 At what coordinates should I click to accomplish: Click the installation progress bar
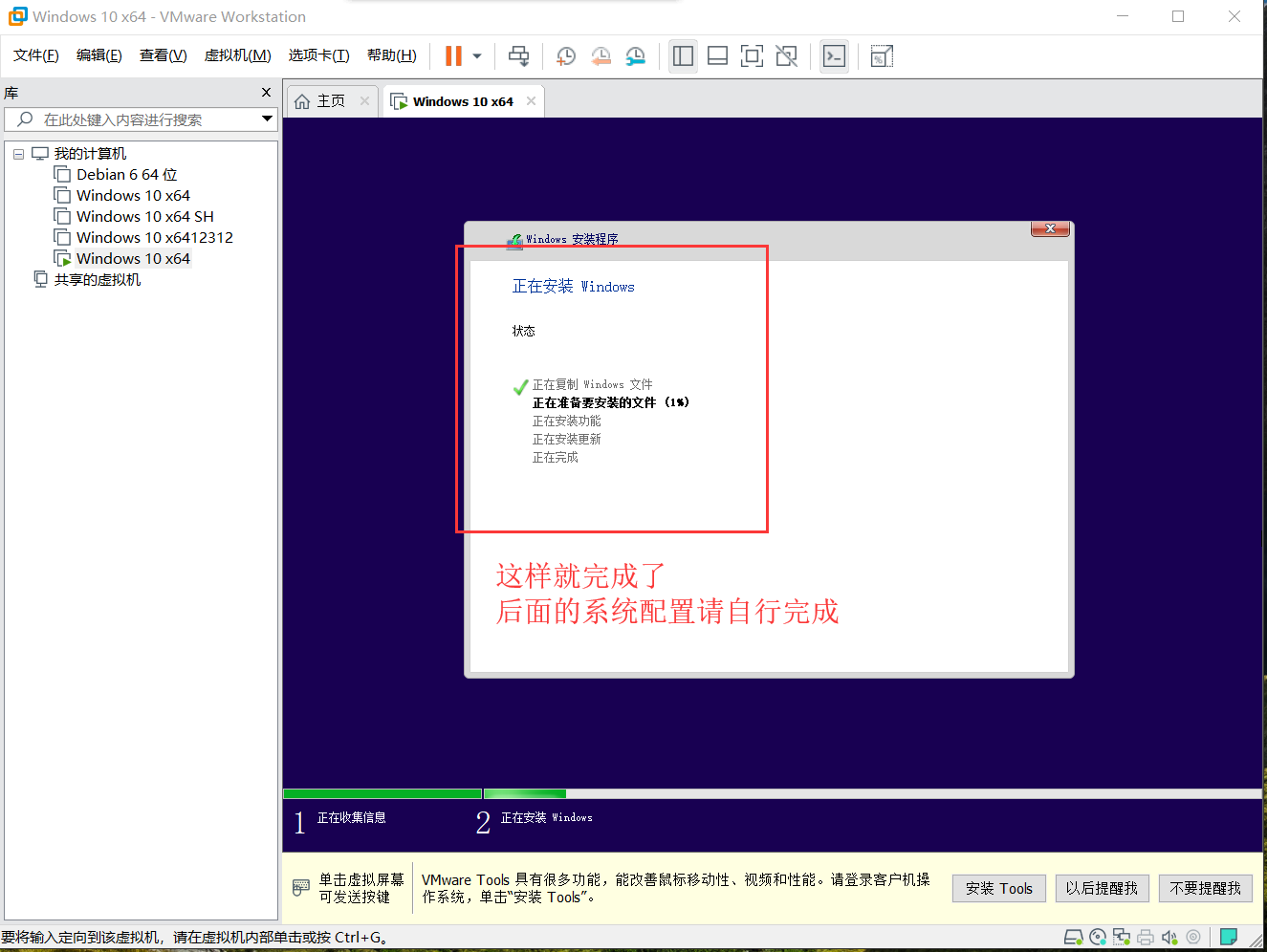773,793
